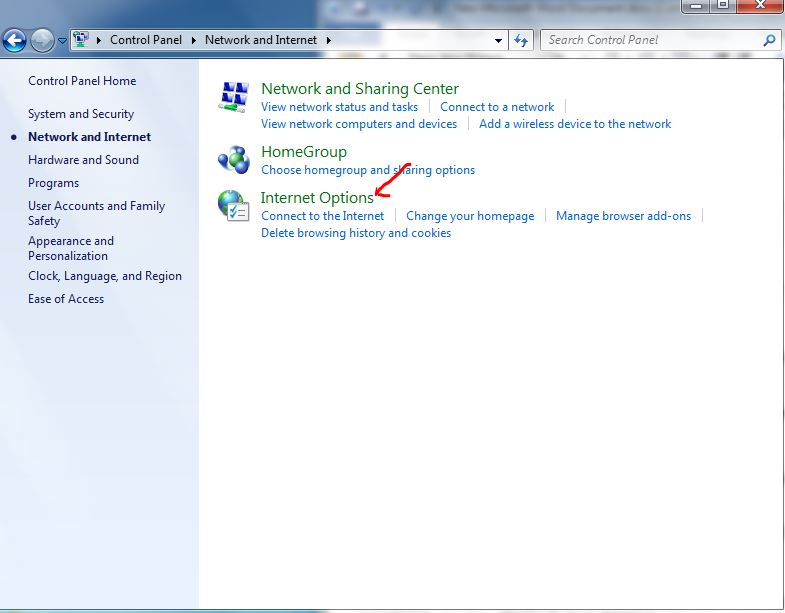Go to Control Panel Home
Viewport: 785px width, 613px height.
[82, 81]
